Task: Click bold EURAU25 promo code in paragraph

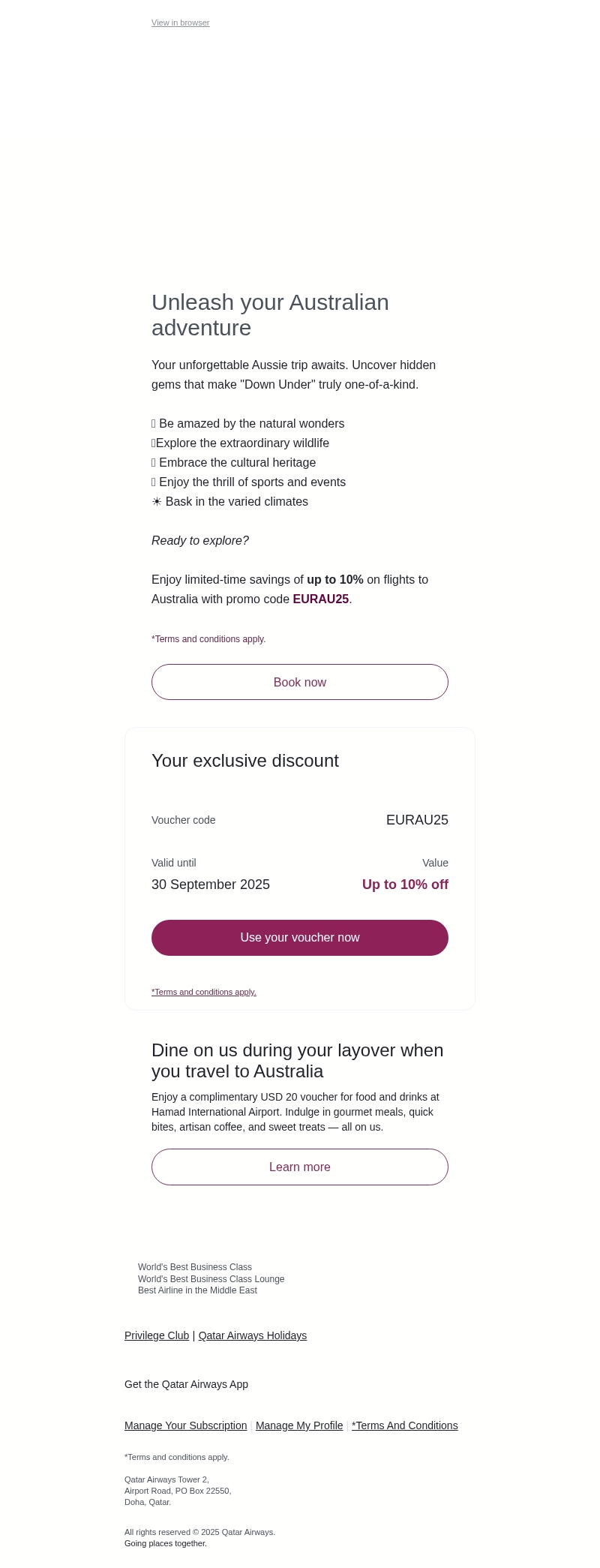Action: click(320, 599)
